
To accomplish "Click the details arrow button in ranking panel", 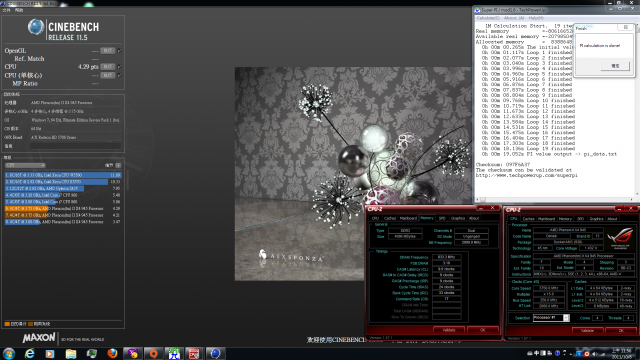I will pos(118,165).
